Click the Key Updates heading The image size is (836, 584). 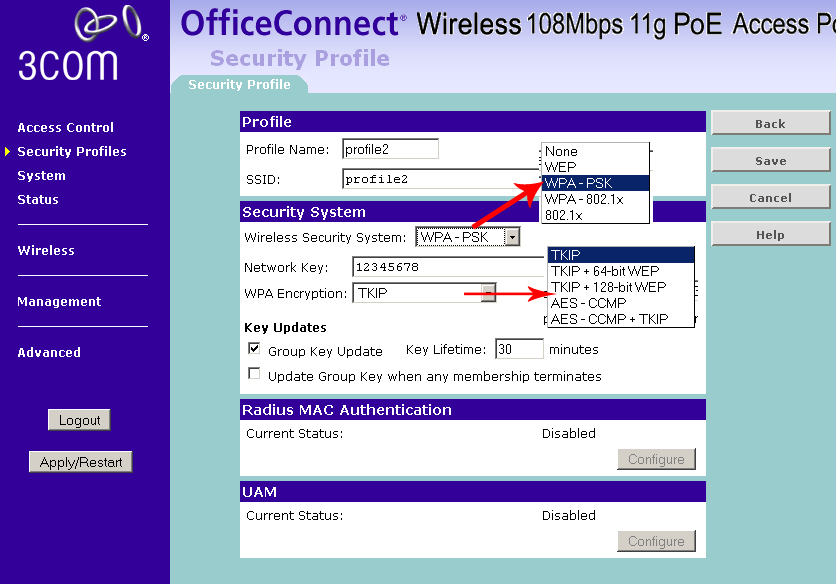tap(285, 327)
